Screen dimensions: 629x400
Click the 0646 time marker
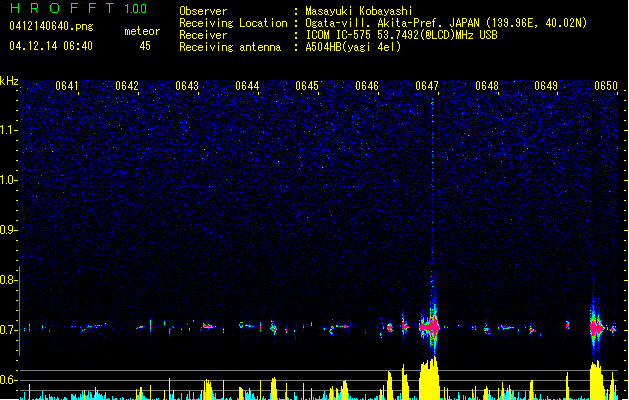click(367, 86)
